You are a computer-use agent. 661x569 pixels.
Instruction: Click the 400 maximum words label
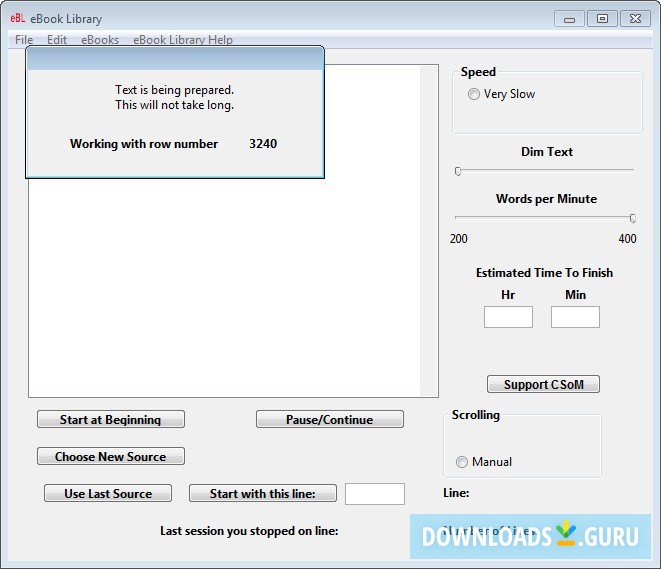627,239
